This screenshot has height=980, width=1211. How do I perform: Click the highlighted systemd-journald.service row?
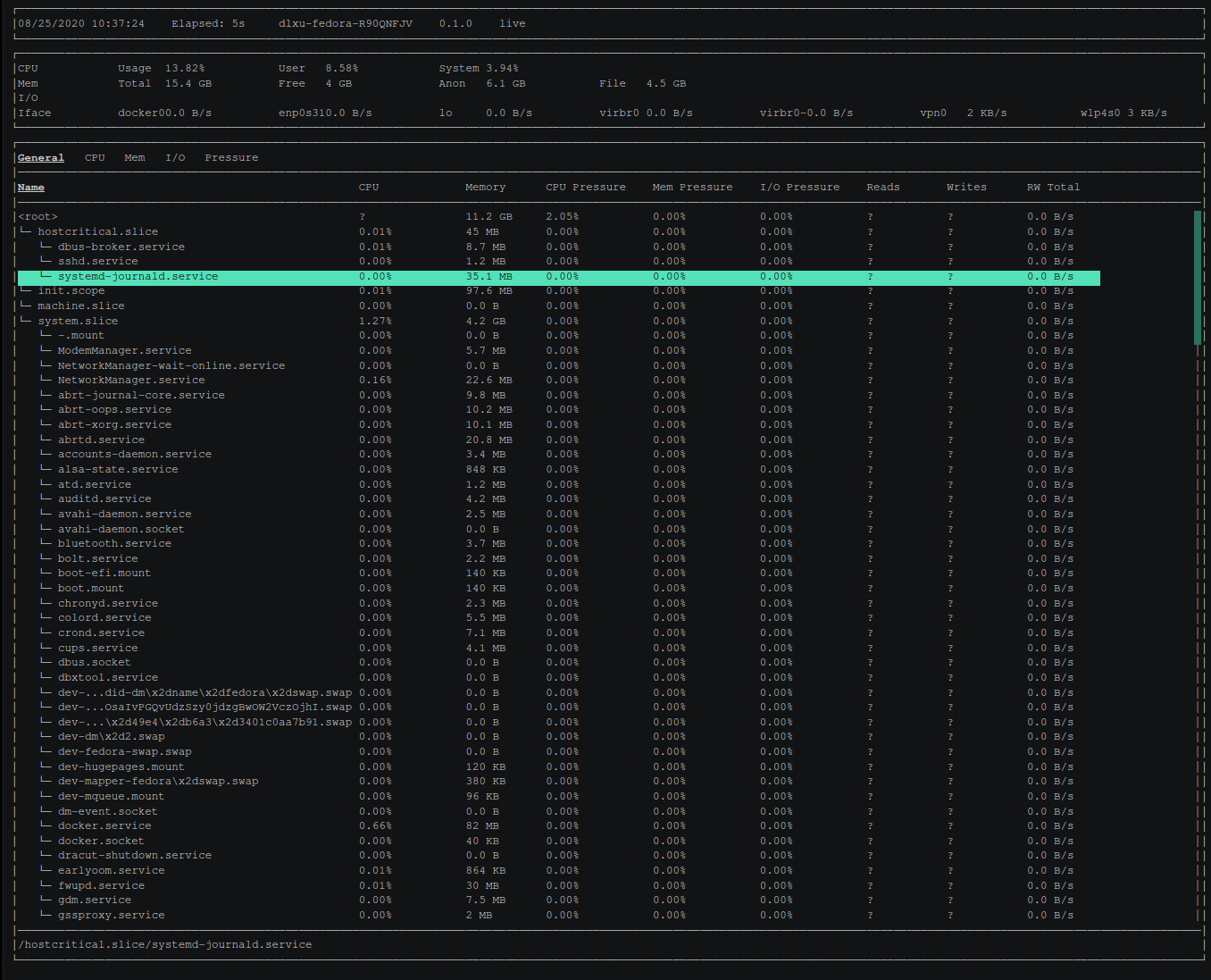[x=138, y=277]
